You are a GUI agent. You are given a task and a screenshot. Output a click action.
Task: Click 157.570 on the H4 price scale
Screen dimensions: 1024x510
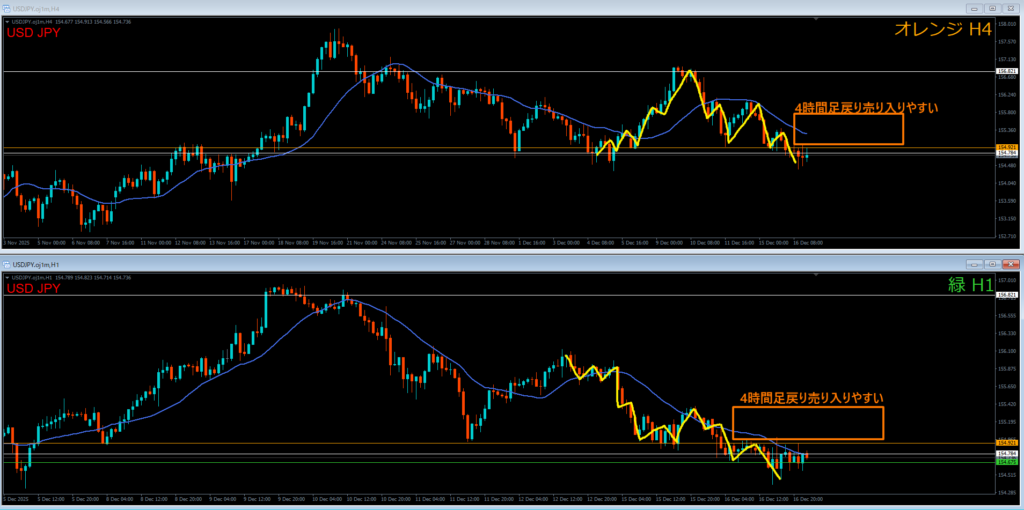pos(1006,41)
